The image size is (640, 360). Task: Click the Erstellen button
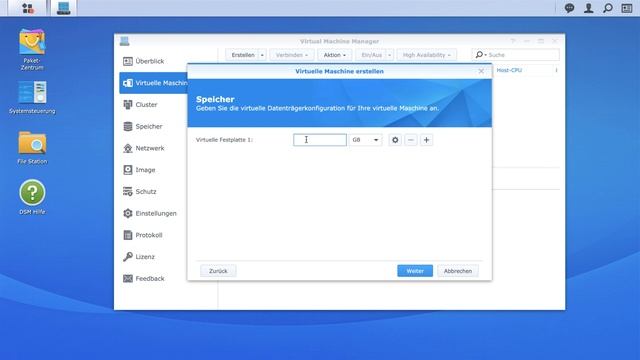[x=242, y=55]
